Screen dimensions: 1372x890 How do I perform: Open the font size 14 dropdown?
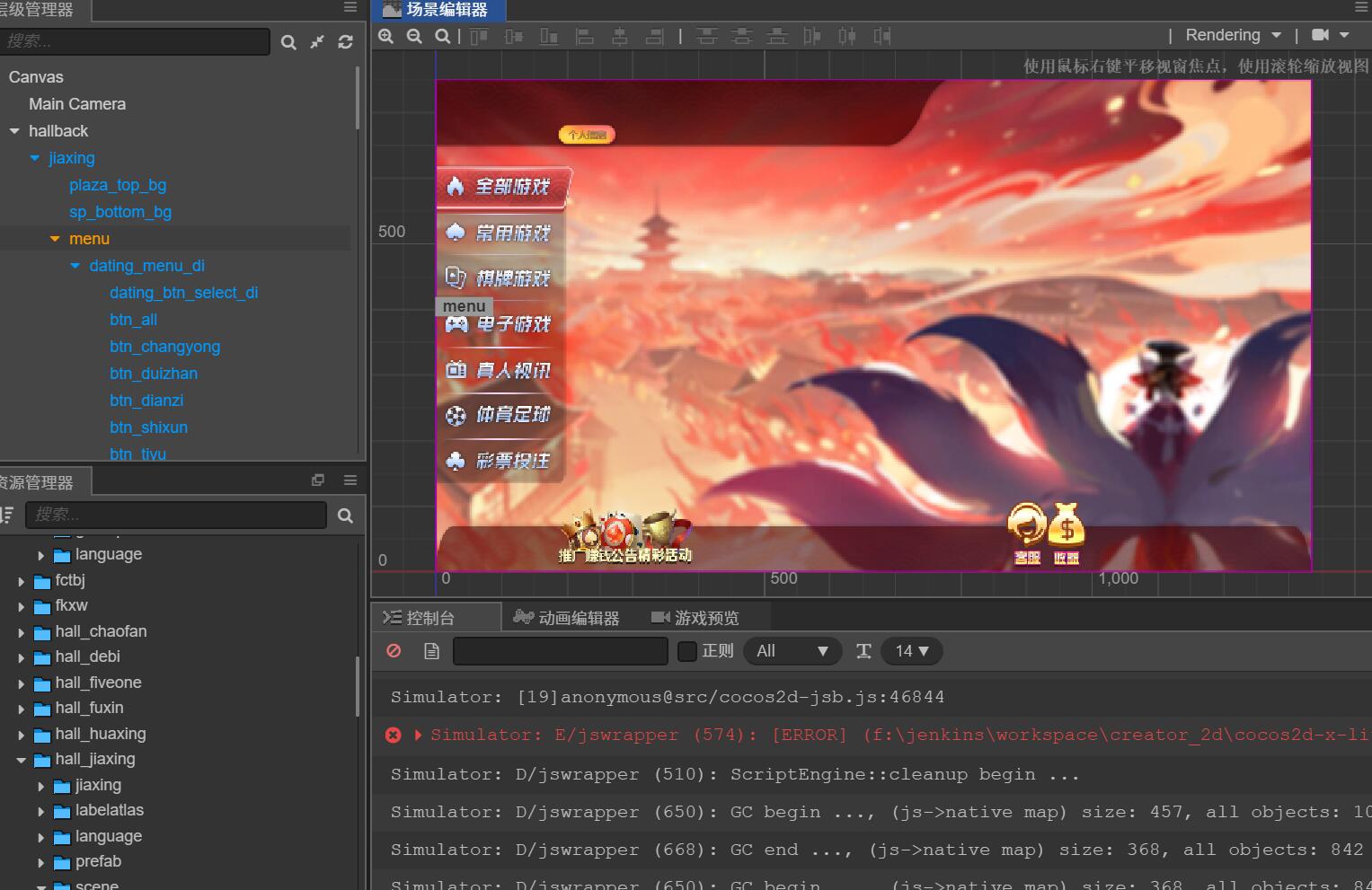coord(912,651)
